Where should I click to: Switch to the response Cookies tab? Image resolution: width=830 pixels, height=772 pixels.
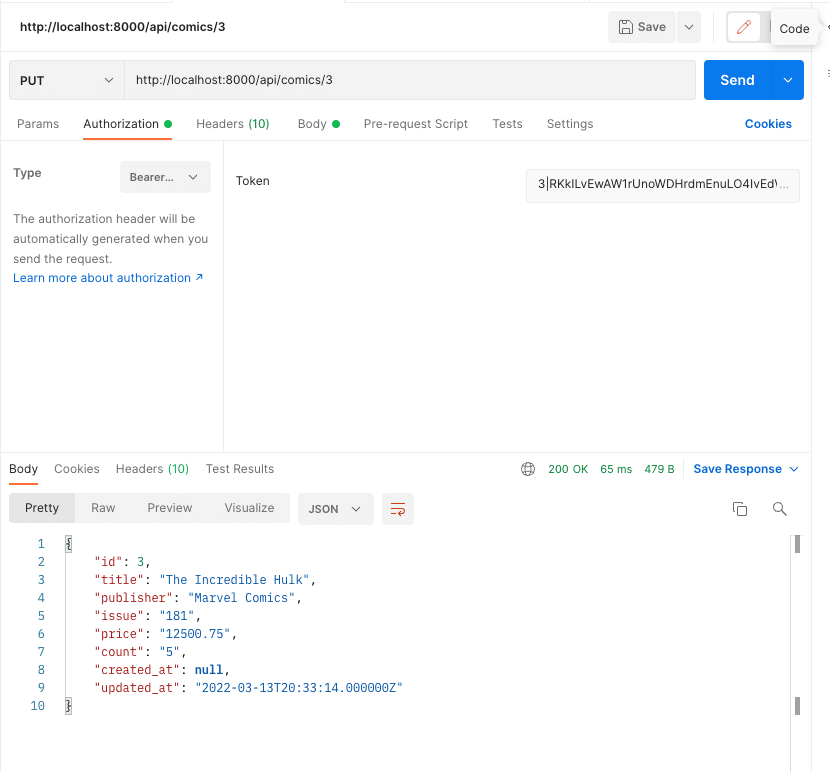(x=77, y=469)
